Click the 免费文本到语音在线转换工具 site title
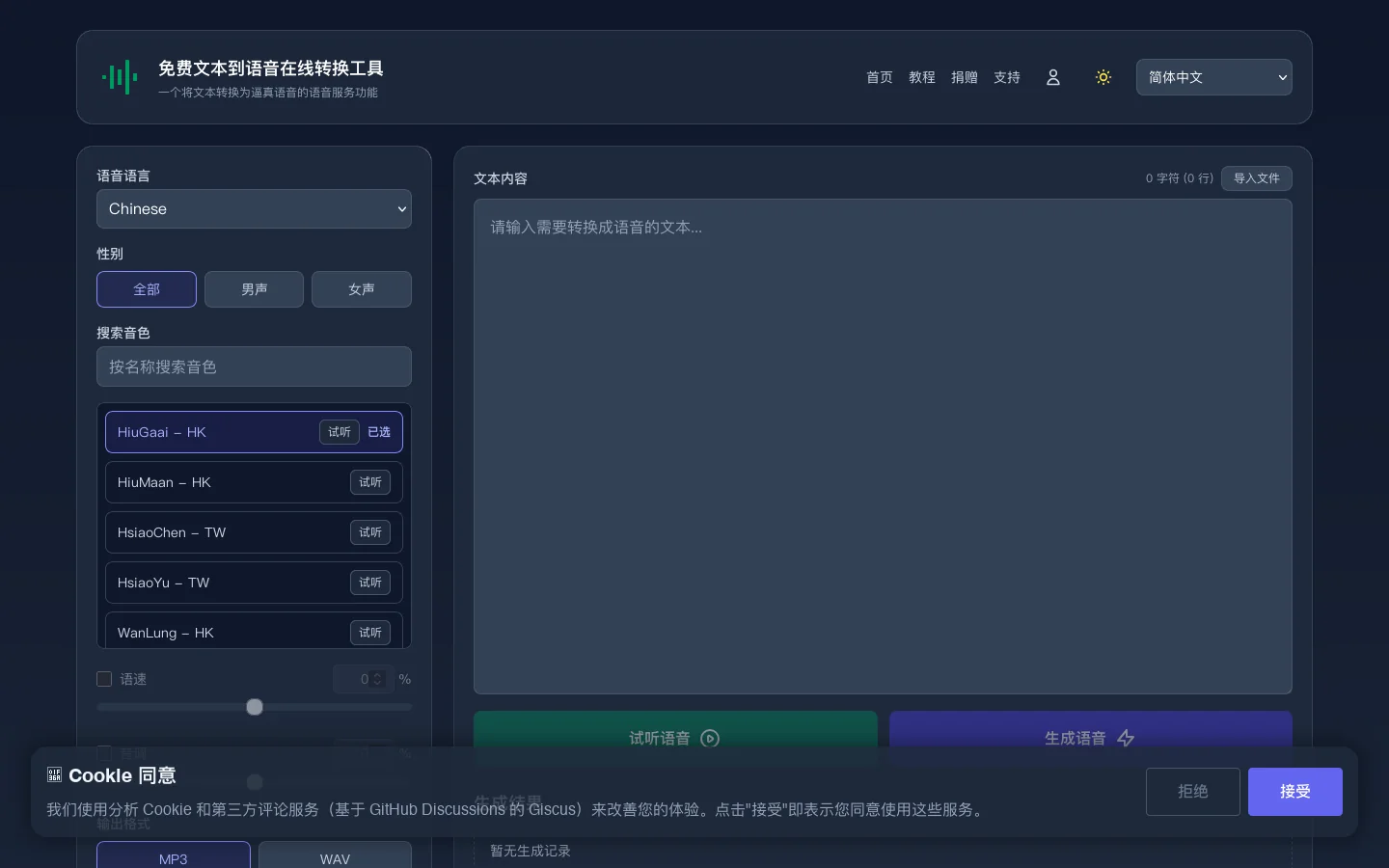The width and height of the screenshot is (1389, 868). 271,68
